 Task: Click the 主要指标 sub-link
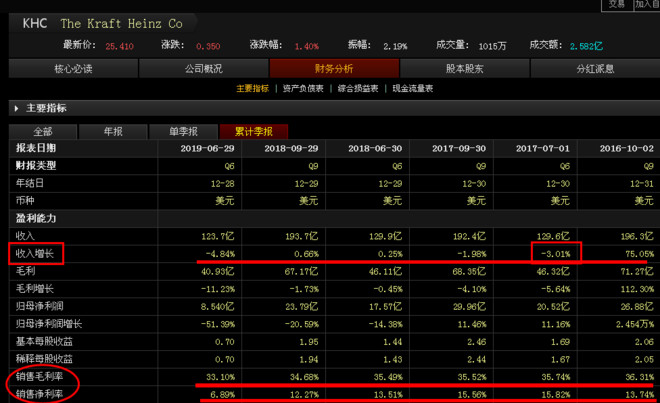pos(253,88)
